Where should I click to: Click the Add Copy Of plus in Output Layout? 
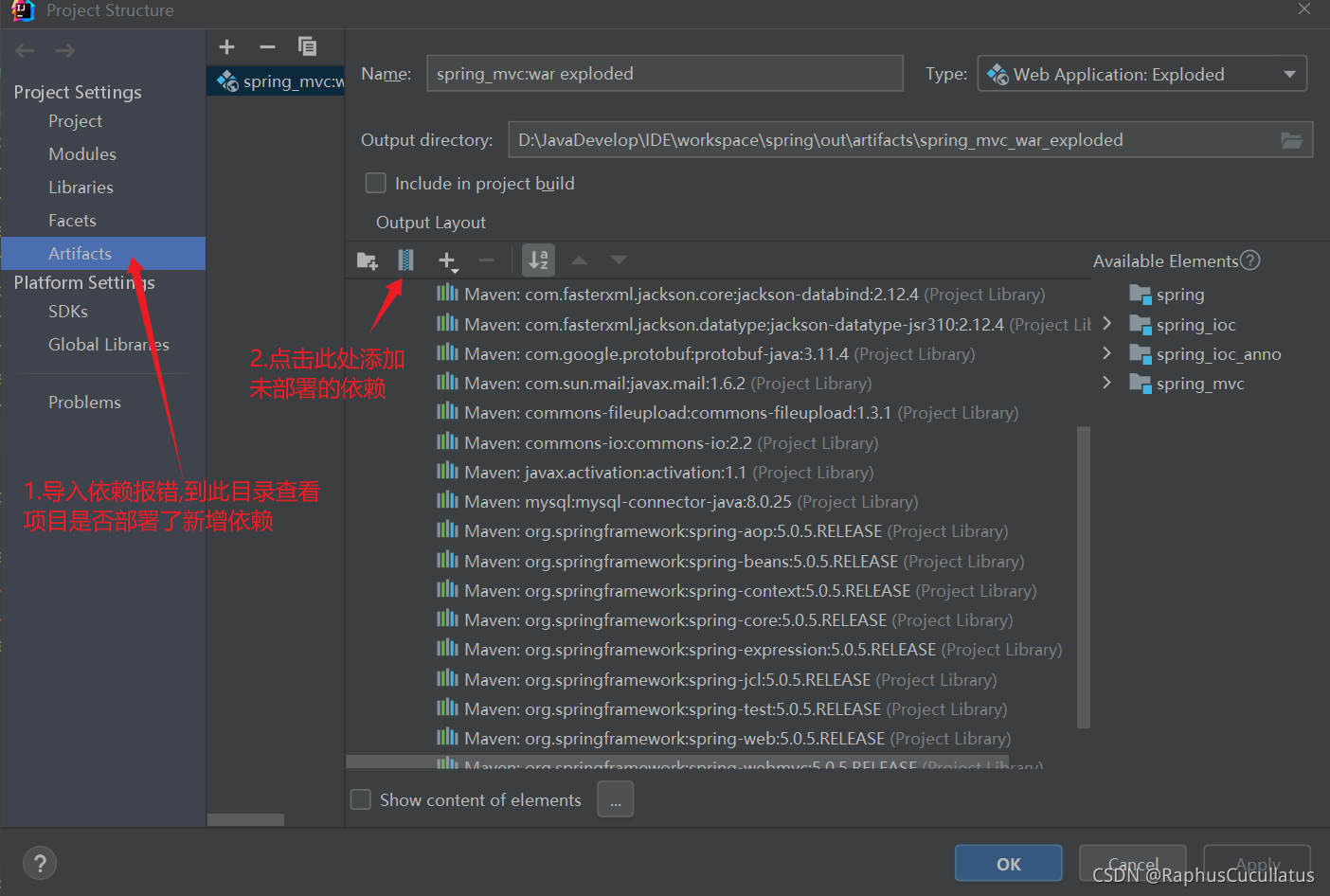click(x=447, y=260)
